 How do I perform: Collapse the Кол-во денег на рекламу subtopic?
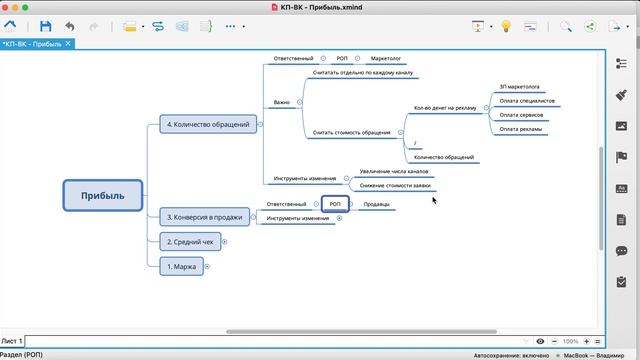coord(486,108)
